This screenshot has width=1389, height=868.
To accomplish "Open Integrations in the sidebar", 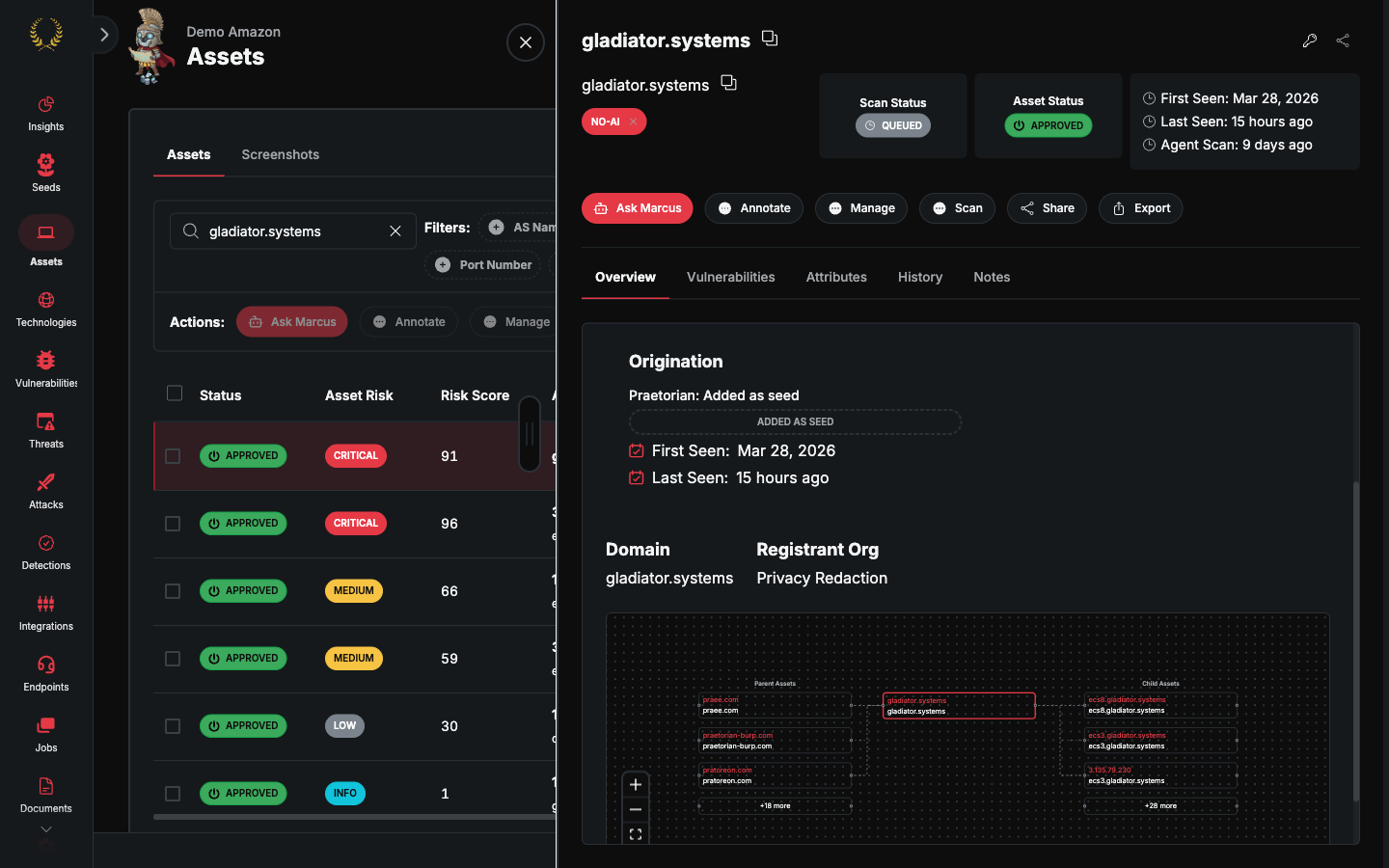I will pos(45,613).
